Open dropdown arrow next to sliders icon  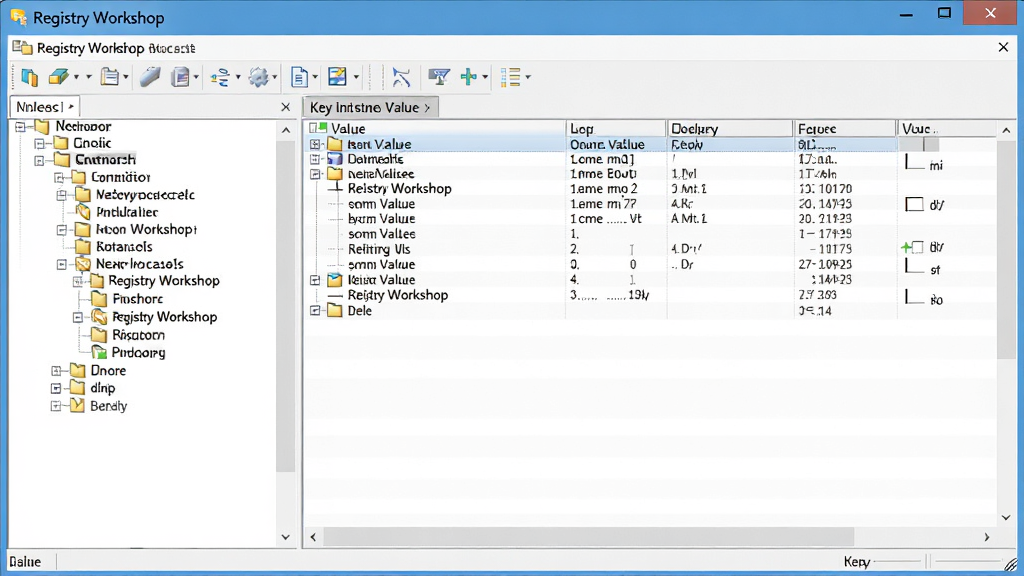coord(238,78)
